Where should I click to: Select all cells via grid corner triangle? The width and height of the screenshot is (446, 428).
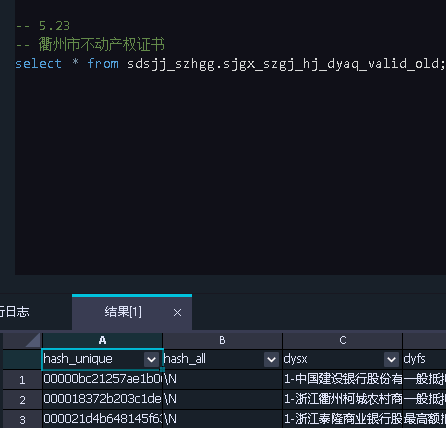[33, 340]
